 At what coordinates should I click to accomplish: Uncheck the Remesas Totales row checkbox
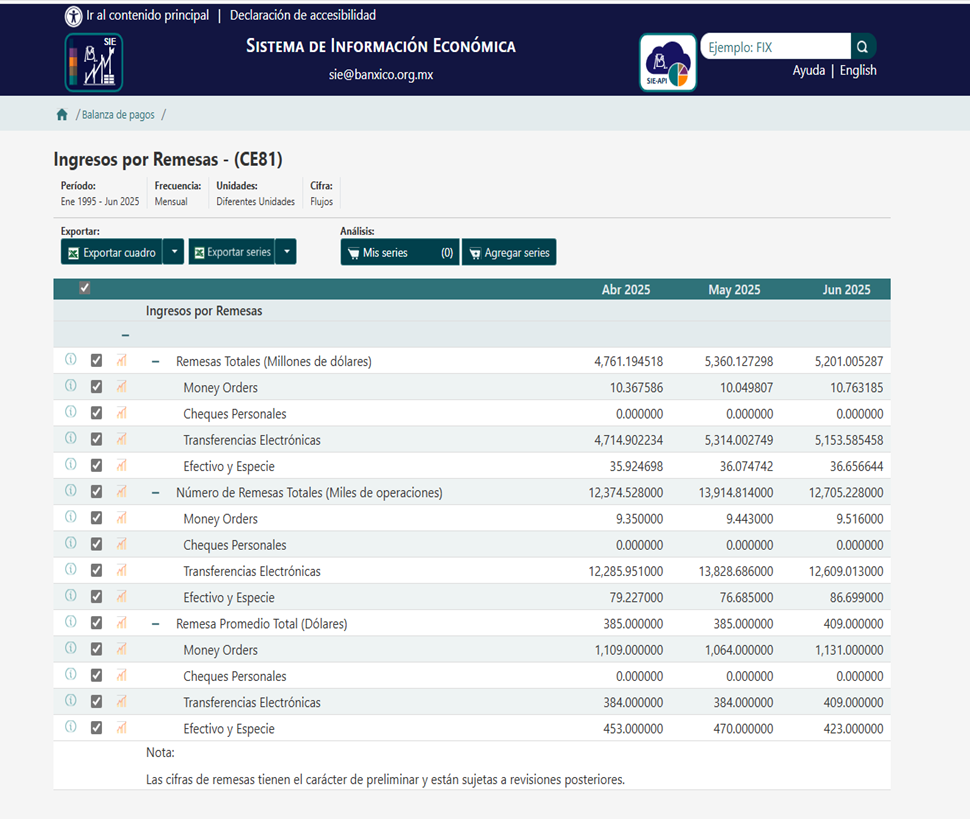click(x=97, y=361)
